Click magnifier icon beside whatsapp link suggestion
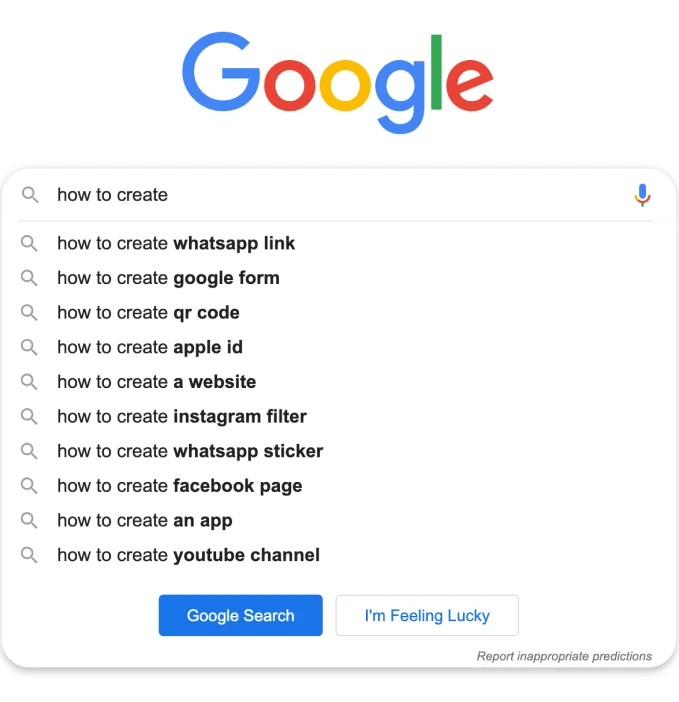The height and width of the screenshot is (702, 679). pos(30,243)
